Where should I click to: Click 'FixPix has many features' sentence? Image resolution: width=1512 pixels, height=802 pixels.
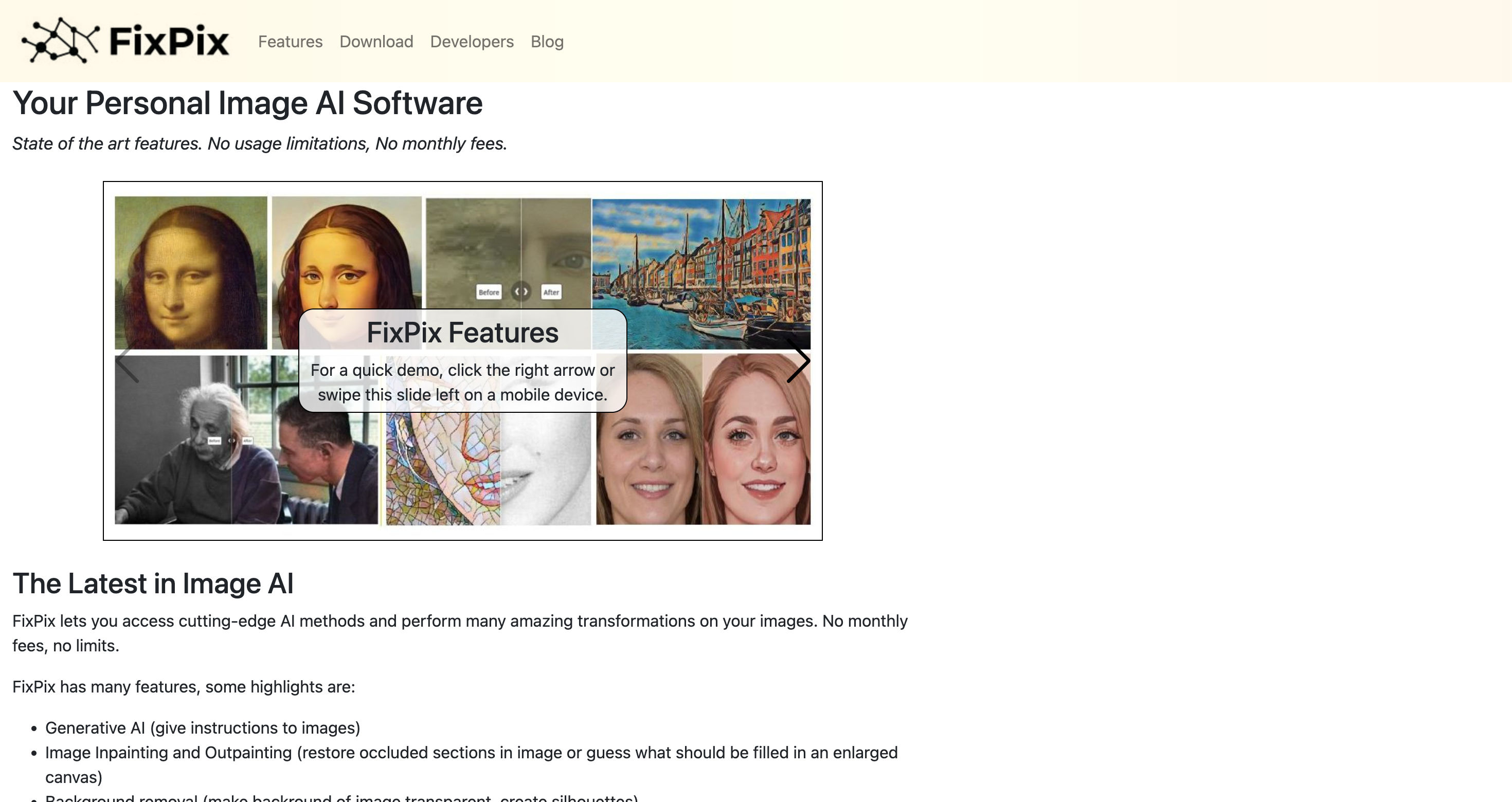coord(184,687)
